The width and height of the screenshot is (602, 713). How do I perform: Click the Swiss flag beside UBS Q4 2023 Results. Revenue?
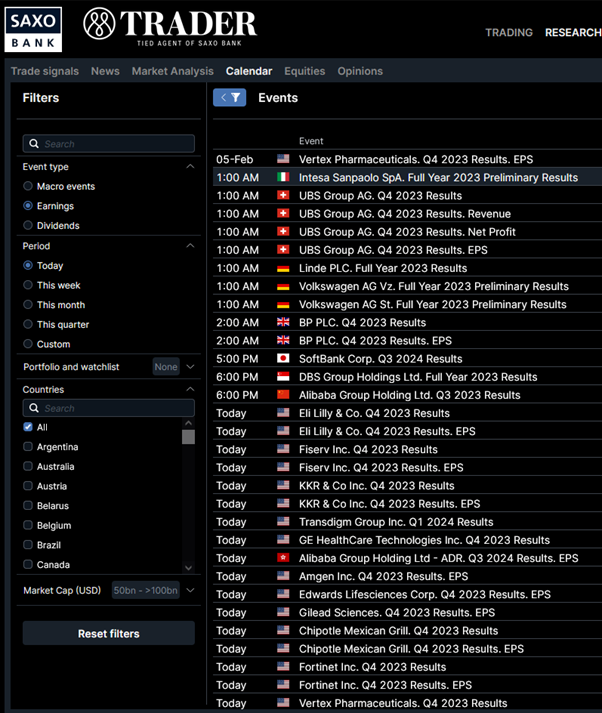tap(283, 213)
